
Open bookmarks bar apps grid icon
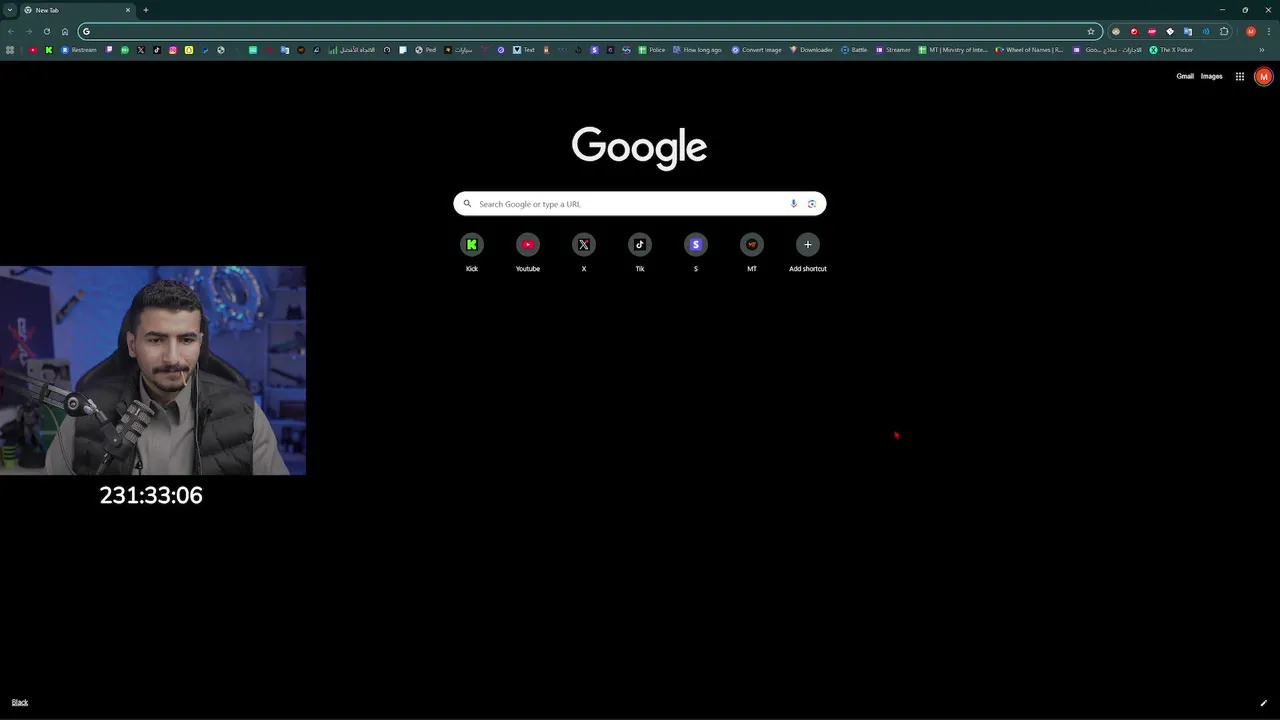tap(10, 50)
